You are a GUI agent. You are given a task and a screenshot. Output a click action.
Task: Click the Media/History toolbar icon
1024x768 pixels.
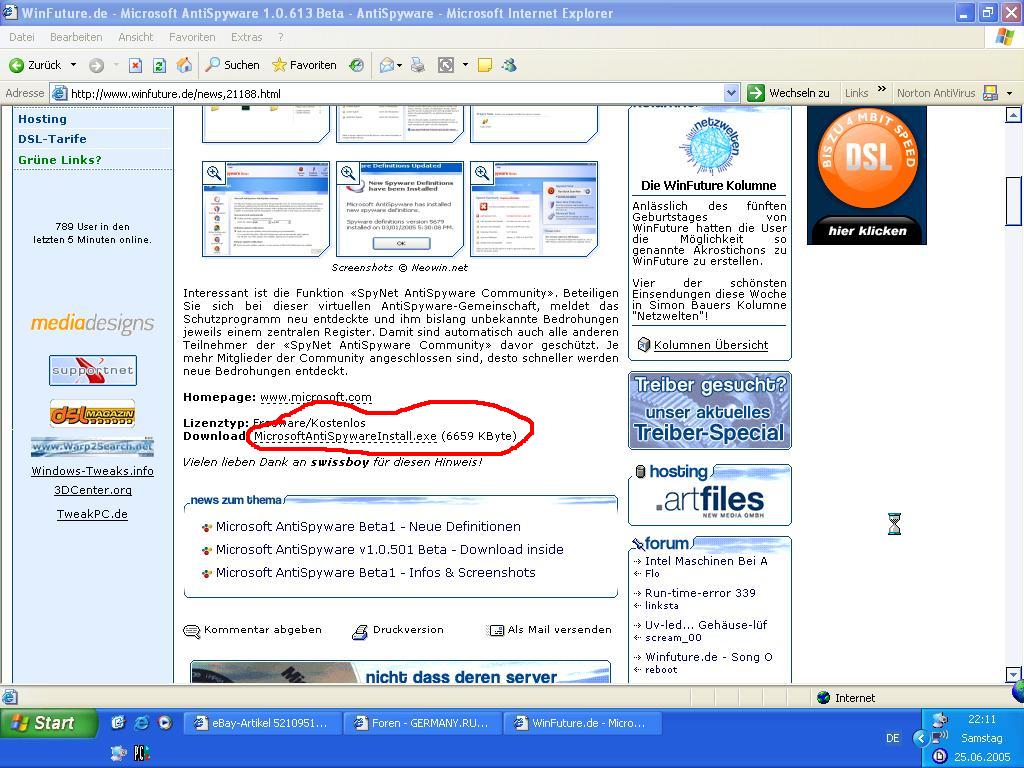[x=357, y=65]
